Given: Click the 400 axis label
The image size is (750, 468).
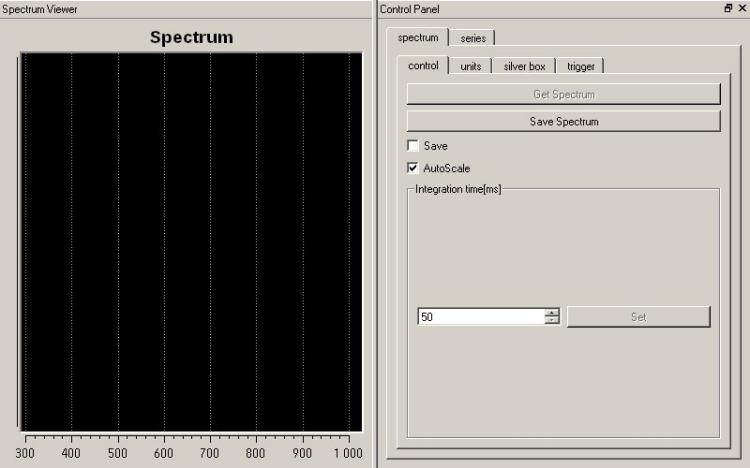Looking at the screenshot, I should [71, 453].
